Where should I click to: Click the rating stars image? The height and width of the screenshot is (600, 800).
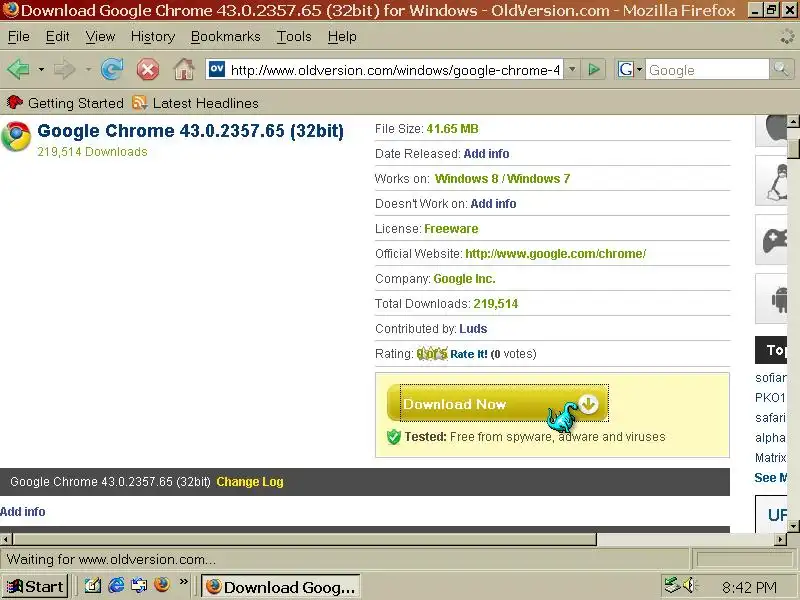432,354
